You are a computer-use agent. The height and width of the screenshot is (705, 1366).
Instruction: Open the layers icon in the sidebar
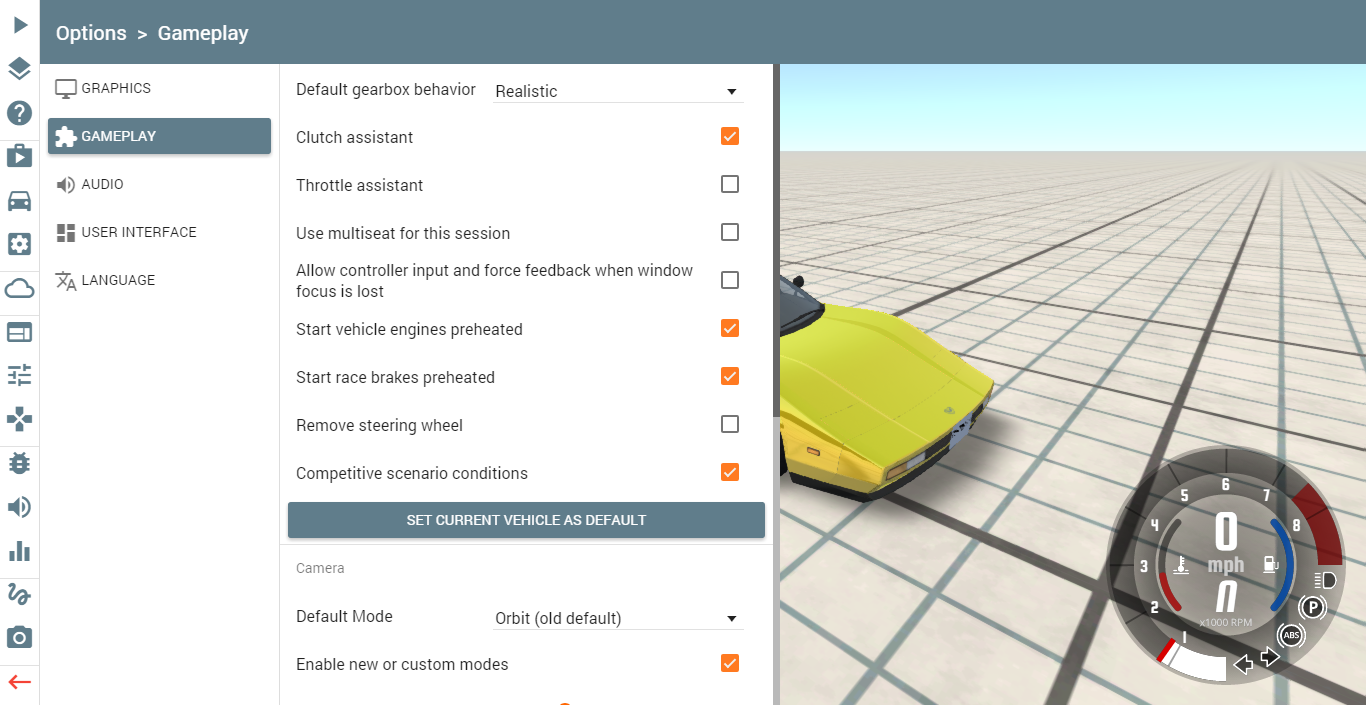click(20, 69)
